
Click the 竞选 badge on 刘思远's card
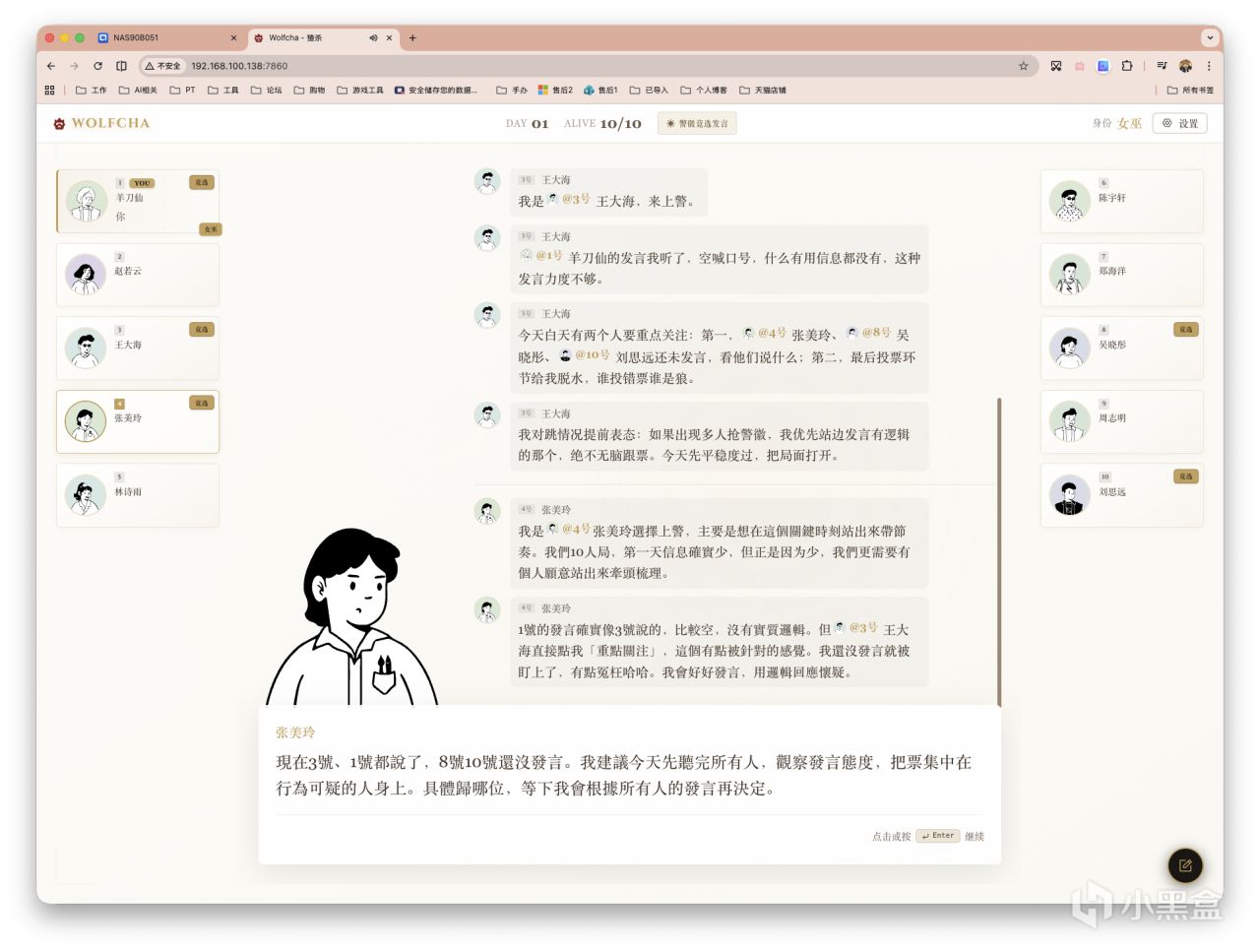coord(1185,476)
